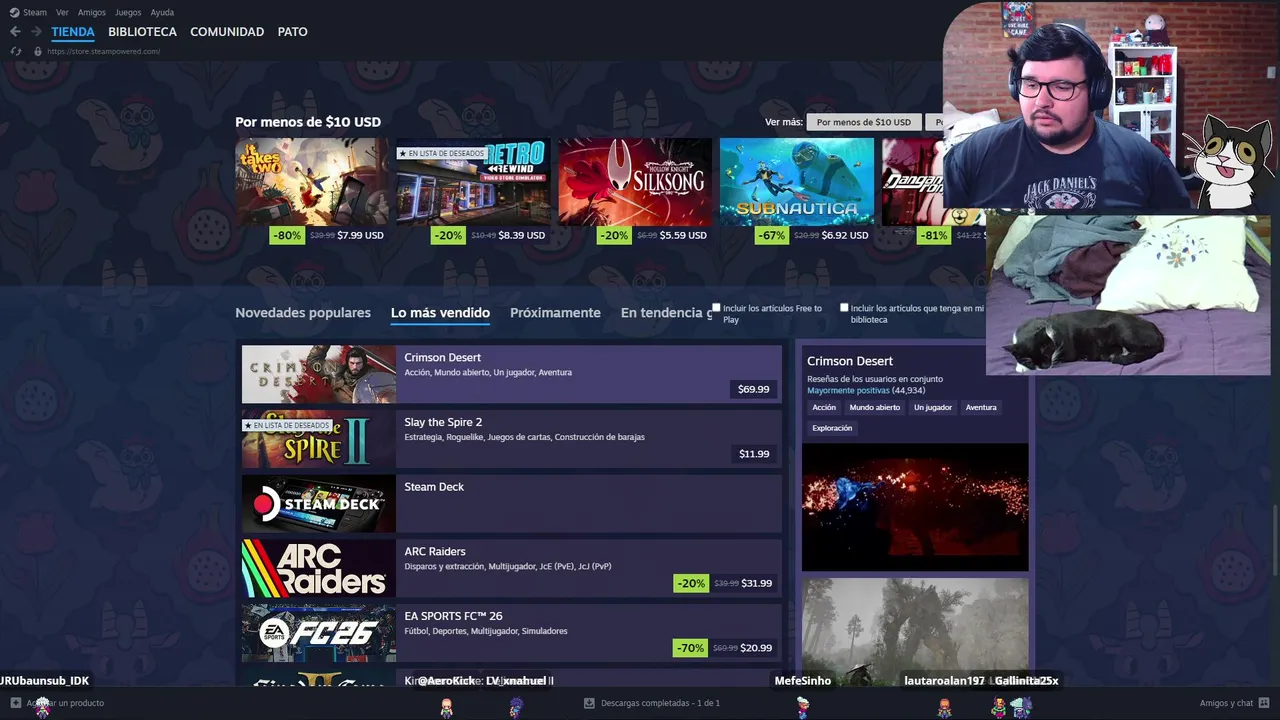The image size is (1280, 720).
Task: Open the It Takes Two deal card
Action: point(312,191)
